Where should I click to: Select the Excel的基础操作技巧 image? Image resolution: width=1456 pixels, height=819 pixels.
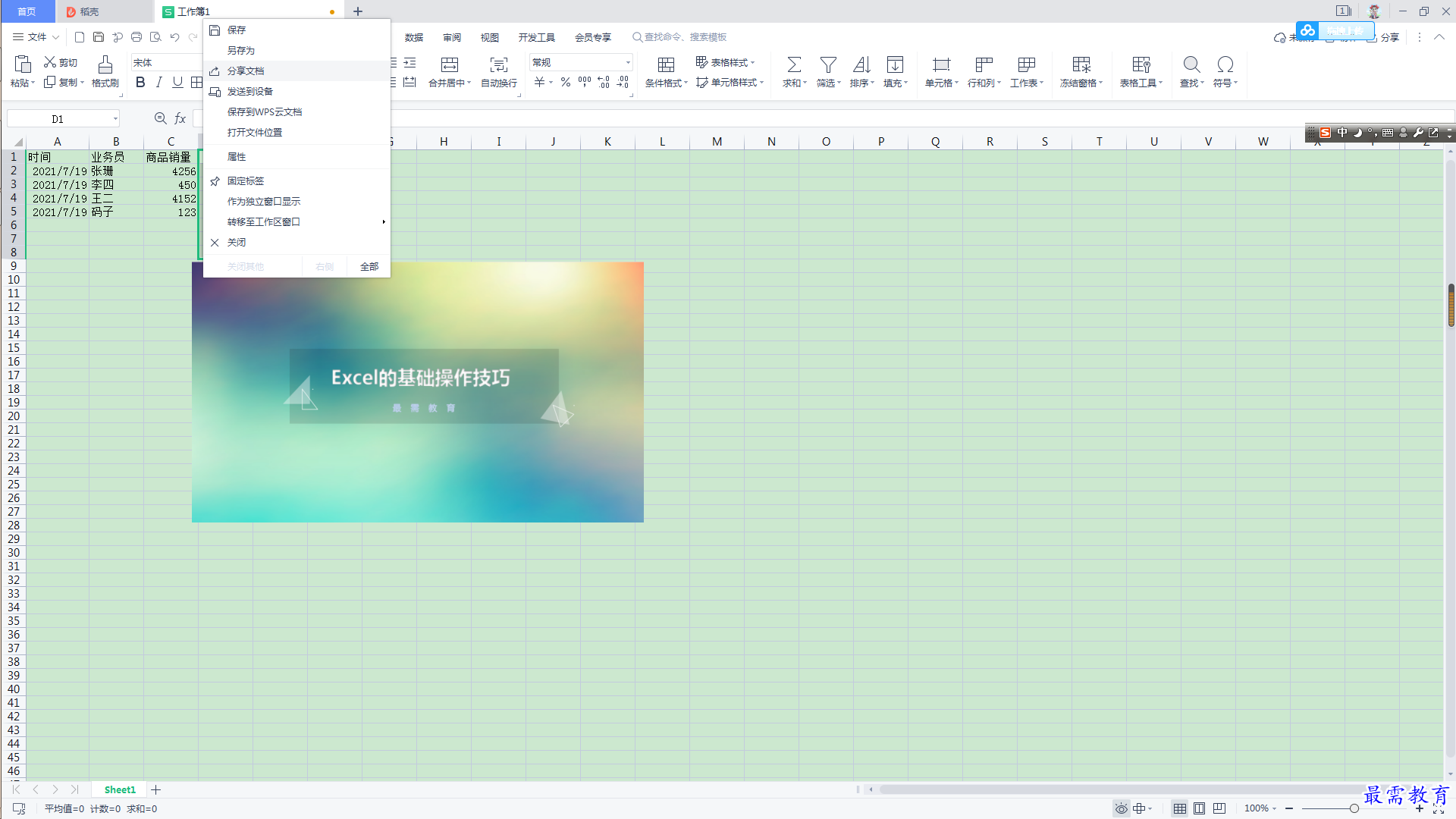(418, 392)
